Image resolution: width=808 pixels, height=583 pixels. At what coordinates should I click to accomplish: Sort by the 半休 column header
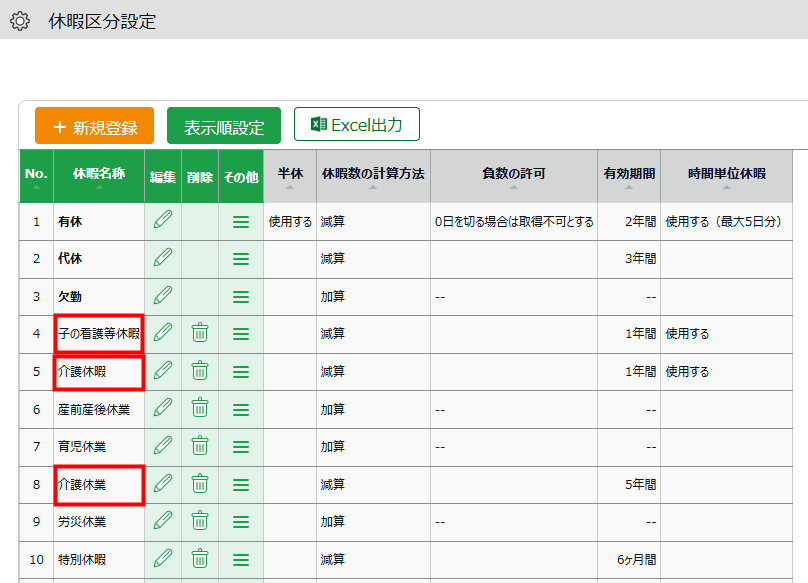click(290, 176)
